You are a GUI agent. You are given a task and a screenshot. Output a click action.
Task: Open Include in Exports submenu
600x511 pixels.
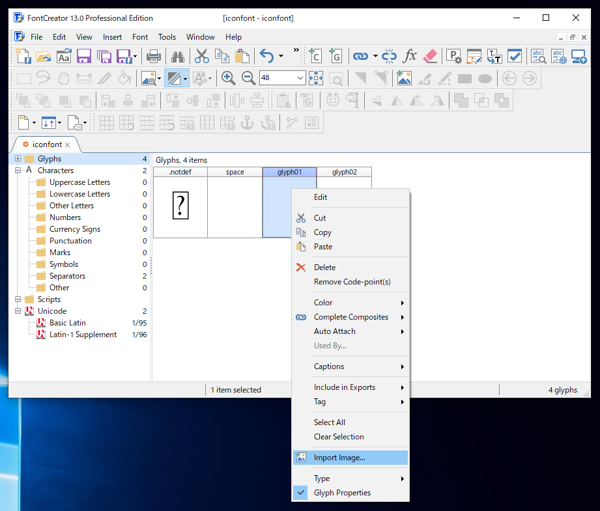pyautogui.click(x=351, y=387)
